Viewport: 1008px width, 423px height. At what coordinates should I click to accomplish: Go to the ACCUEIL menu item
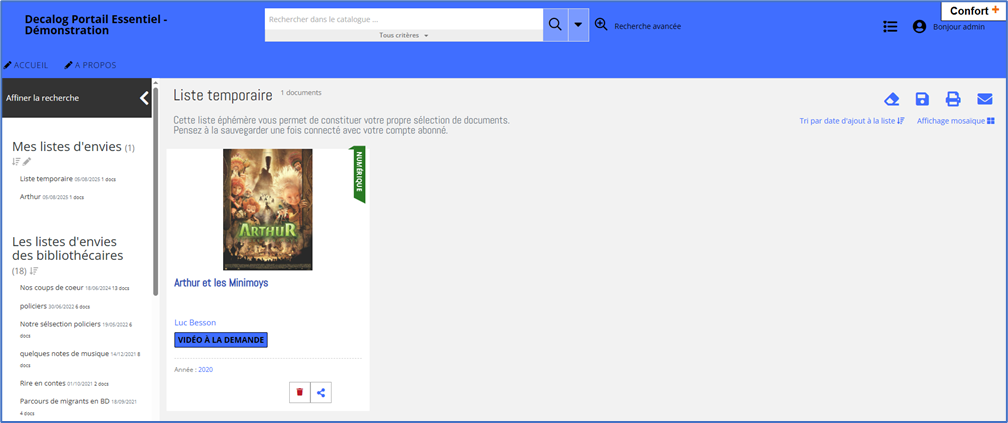26,65
